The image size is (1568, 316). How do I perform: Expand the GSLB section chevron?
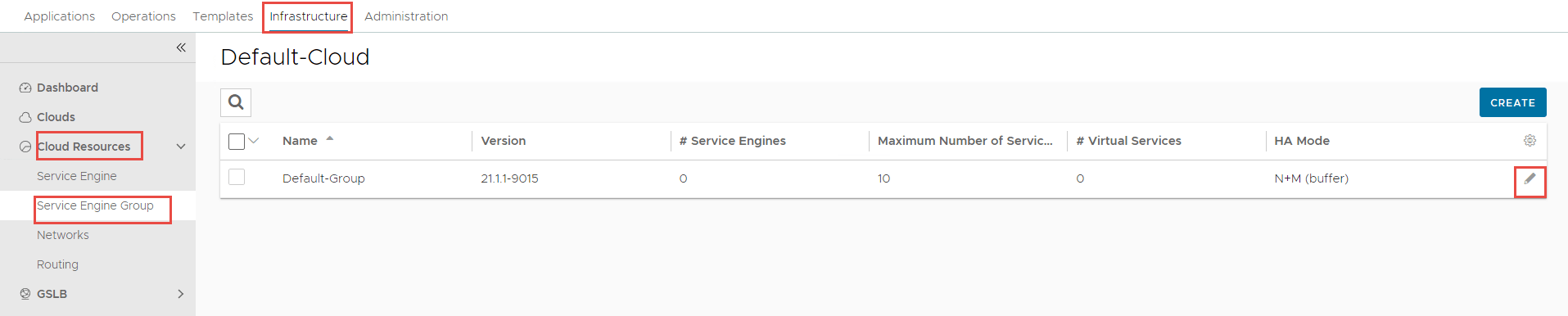click(181, 294)
